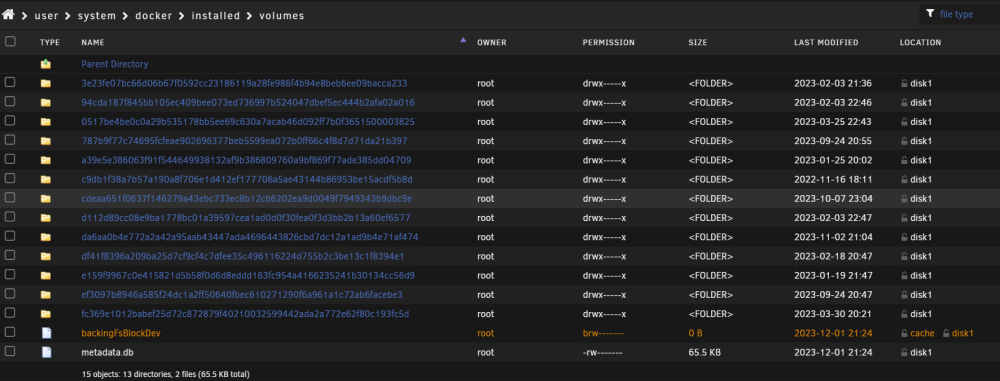Check the box for 3e23fe07bc66 folder
The width and height of the screenshot is (1000, 381).
click(x=10, y=82)
